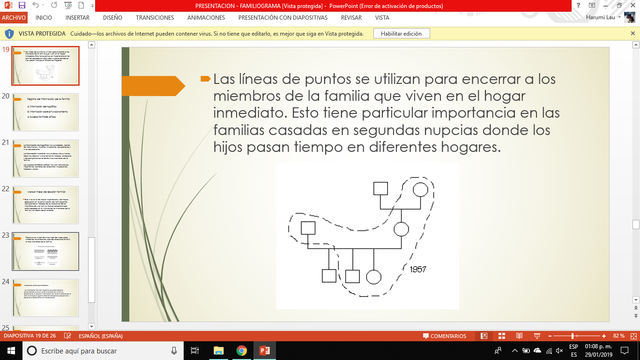Select slide 21 thumbnail
Viewport: 640px width, 360px height.
pyautogui.click(x=45, y=158)
